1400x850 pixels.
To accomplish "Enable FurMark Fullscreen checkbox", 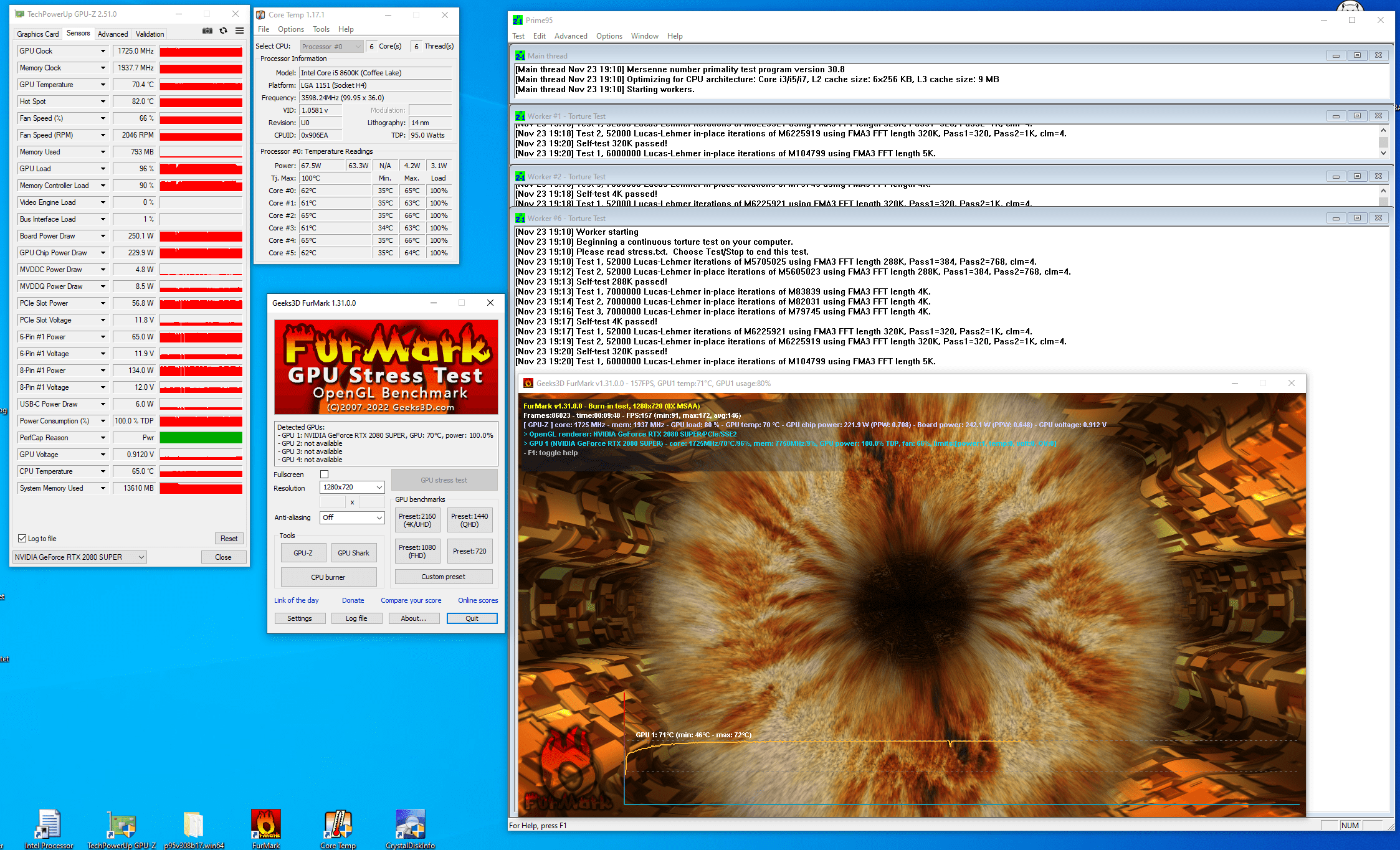I will tap(324, 475).
